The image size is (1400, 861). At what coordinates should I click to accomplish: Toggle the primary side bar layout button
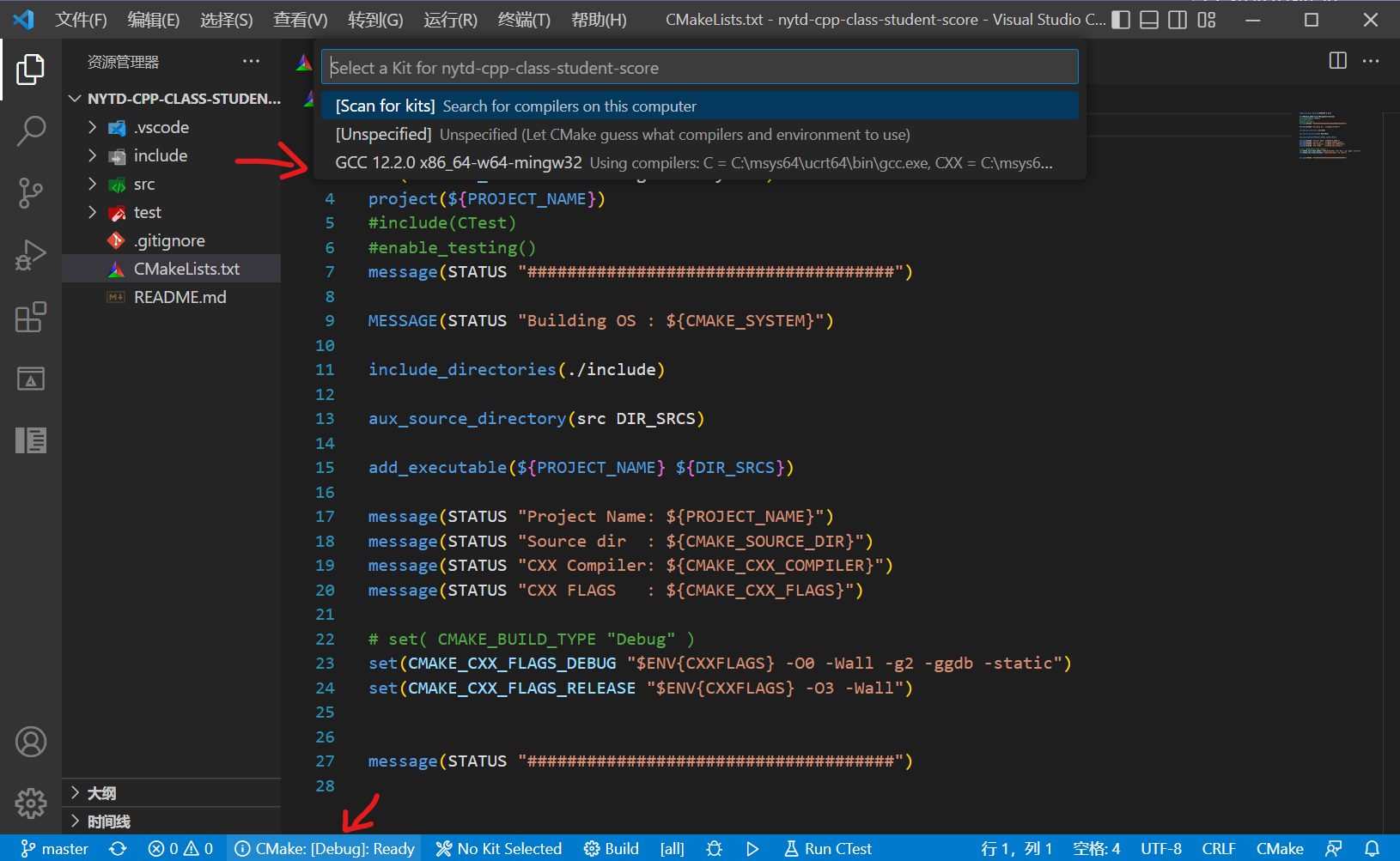pos(1121,20)
